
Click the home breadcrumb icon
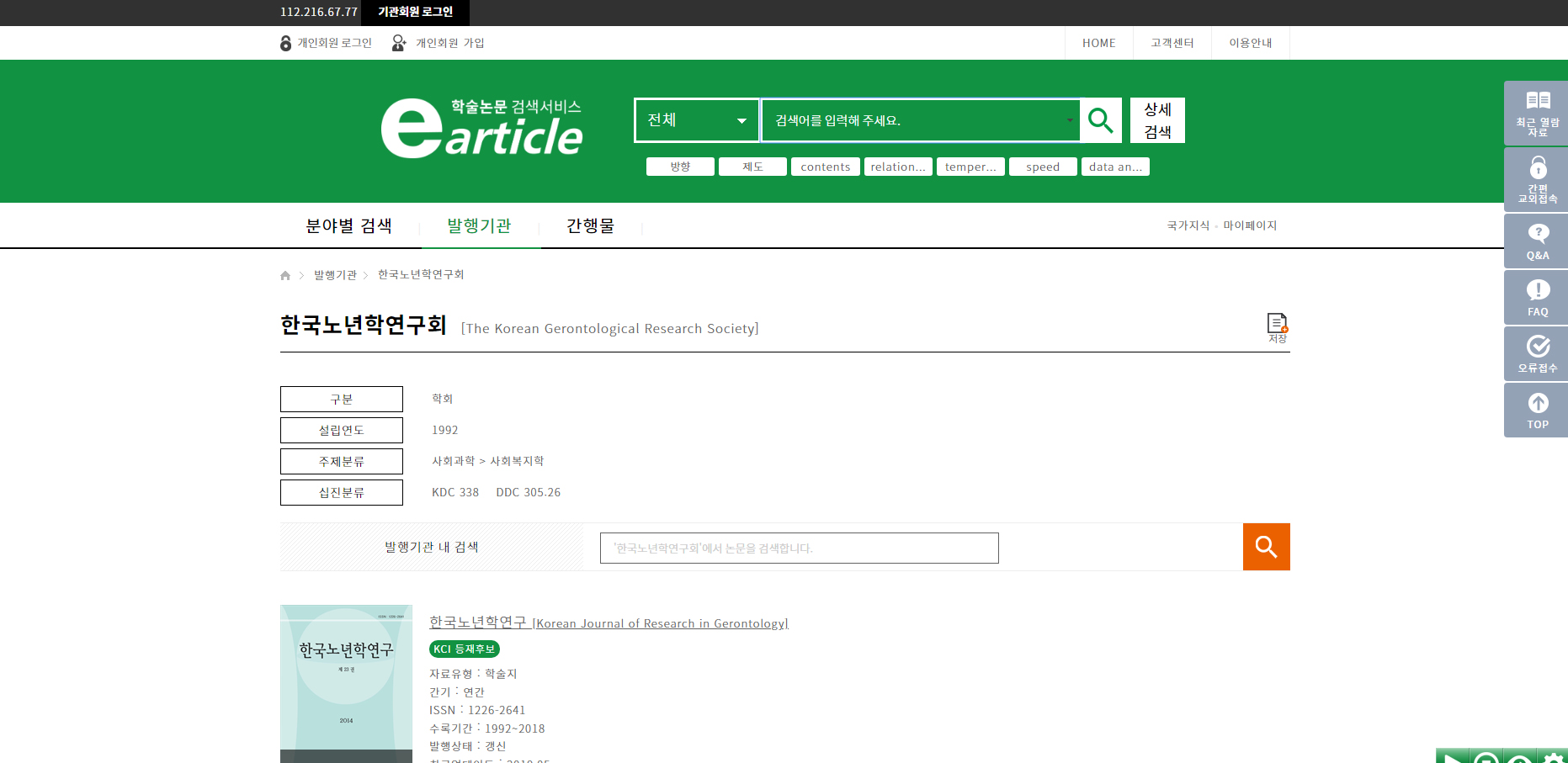285,275
